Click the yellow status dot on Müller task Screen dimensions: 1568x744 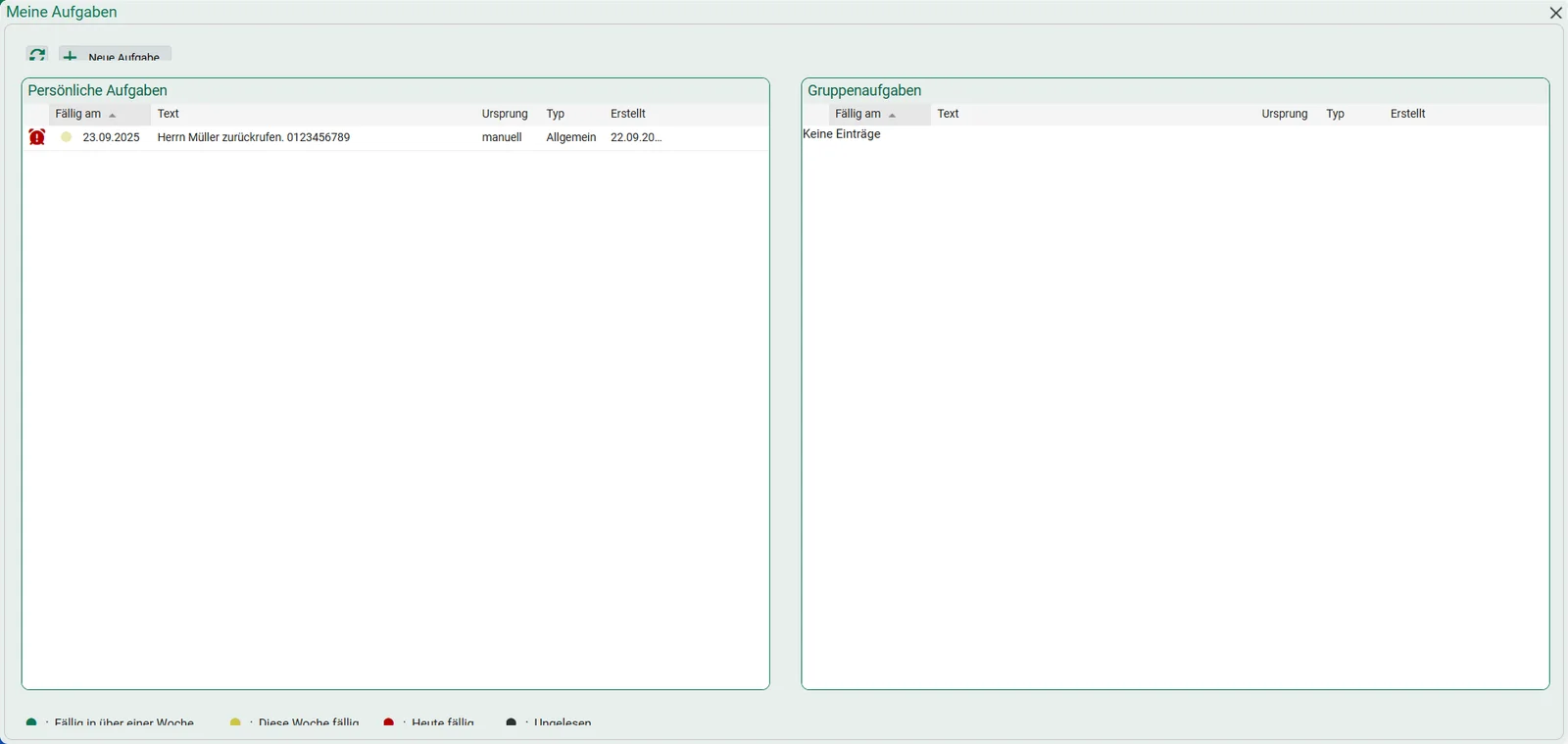[67, 137]
